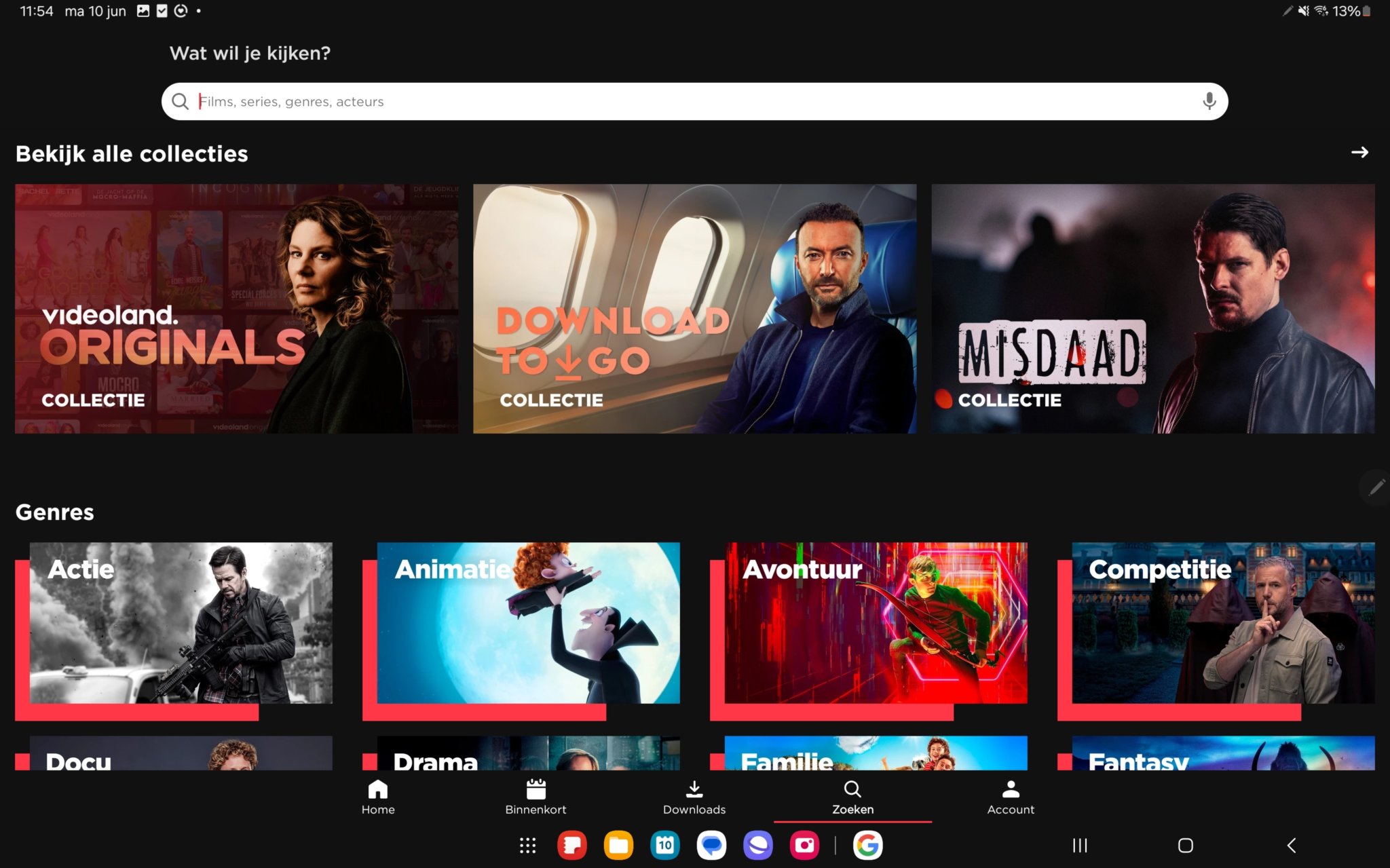1390x868 pixels.
Task: Launch the red app in taskbar
Action: coord(572,846)
